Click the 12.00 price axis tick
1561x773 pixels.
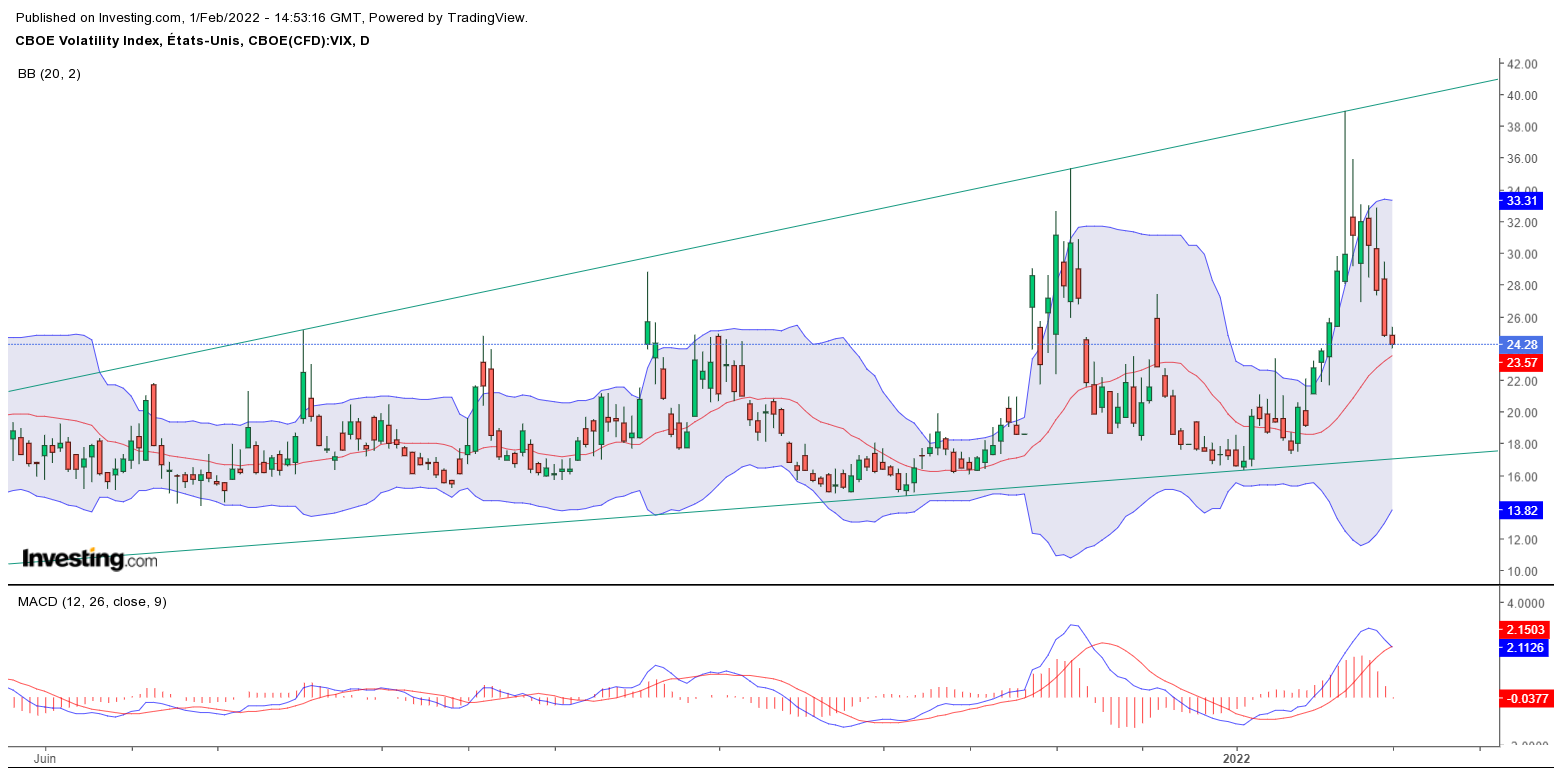tap(1521, 540)
